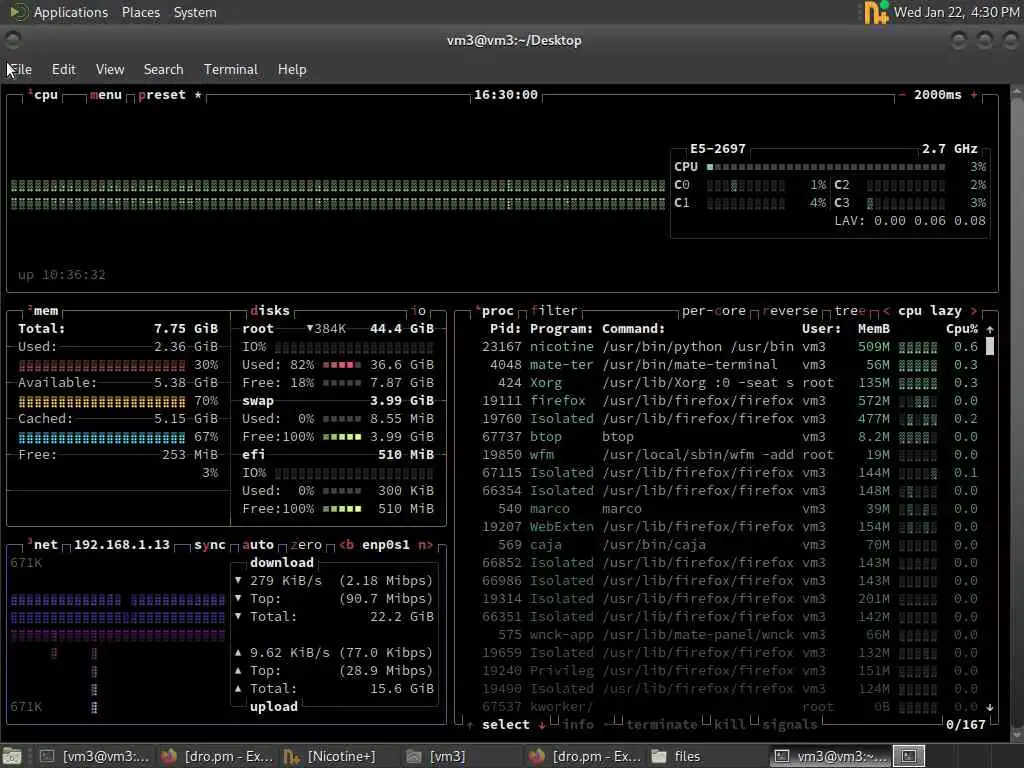Screen dimensions: 1024x768
Task: Toggle per-core process cpu usage
Action: coord(714,310)
